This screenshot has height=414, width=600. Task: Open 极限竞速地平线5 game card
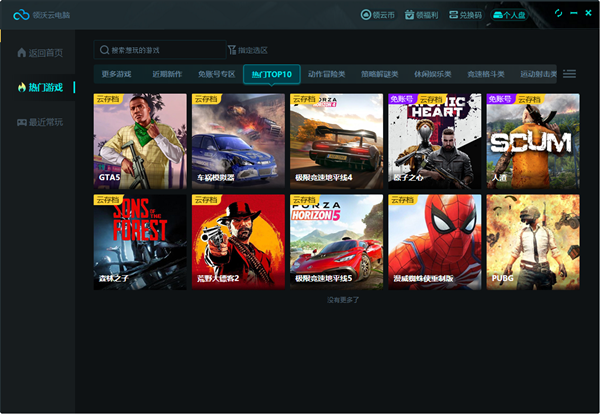click(336, 242)
